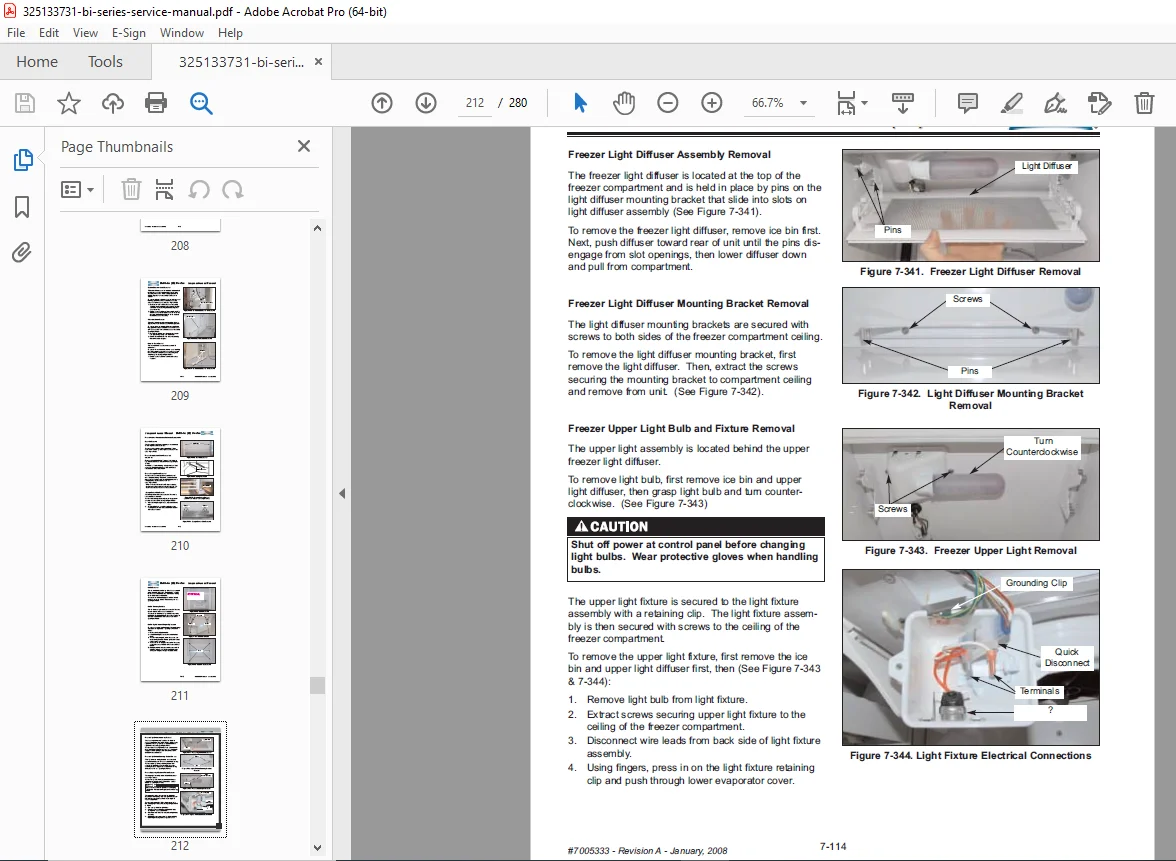
Task: Expand the fit page options arrow
Action: pos(865,103)
